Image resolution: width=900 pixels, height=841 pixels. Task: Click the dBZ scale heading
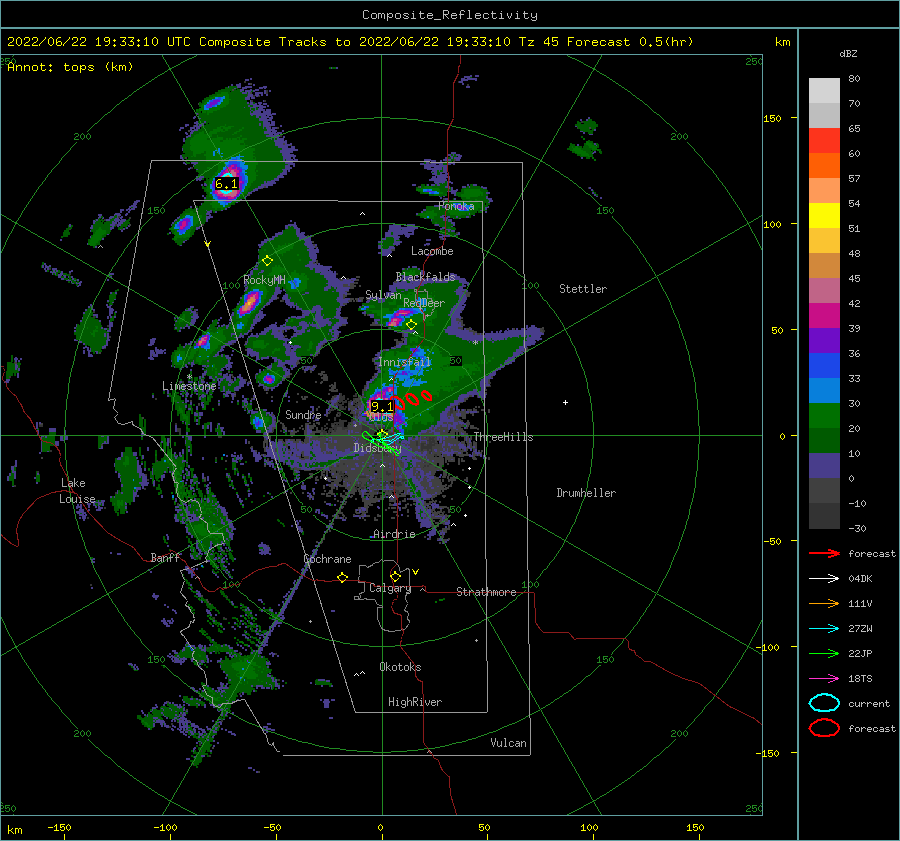click(x=848, y=54)
